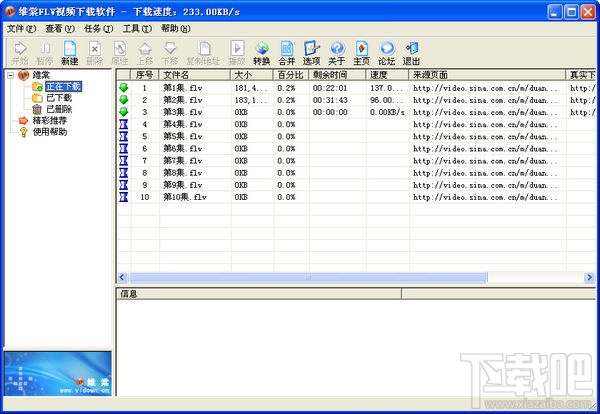Viewport: 600px width, 414px height.
Task: Select 已删除 trash item in tree
Action: [59, 109]
